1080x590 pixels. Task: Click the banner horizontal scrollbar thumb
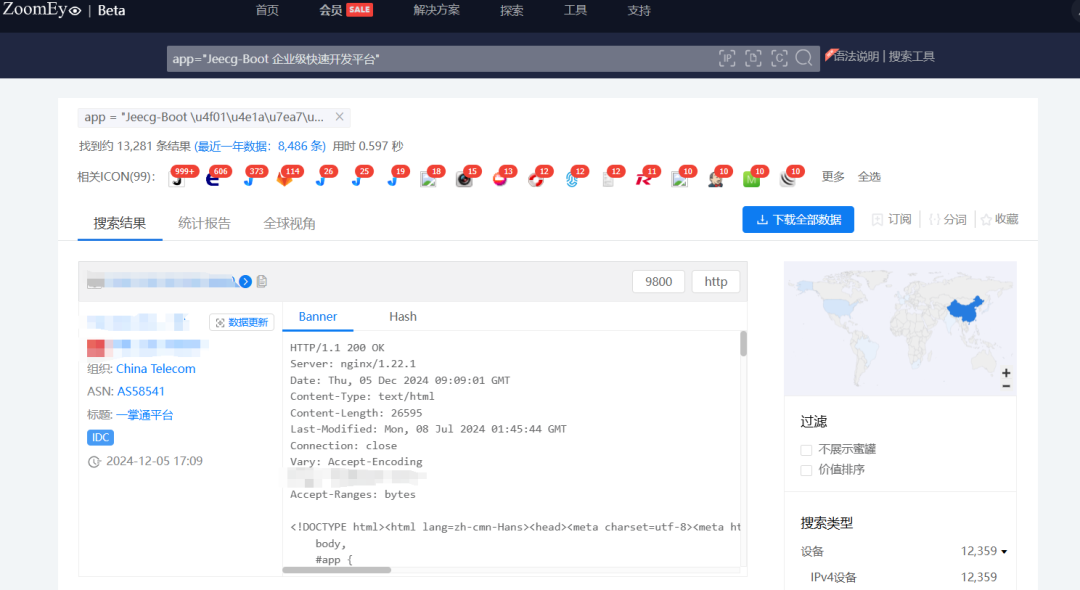pos(337,570)
